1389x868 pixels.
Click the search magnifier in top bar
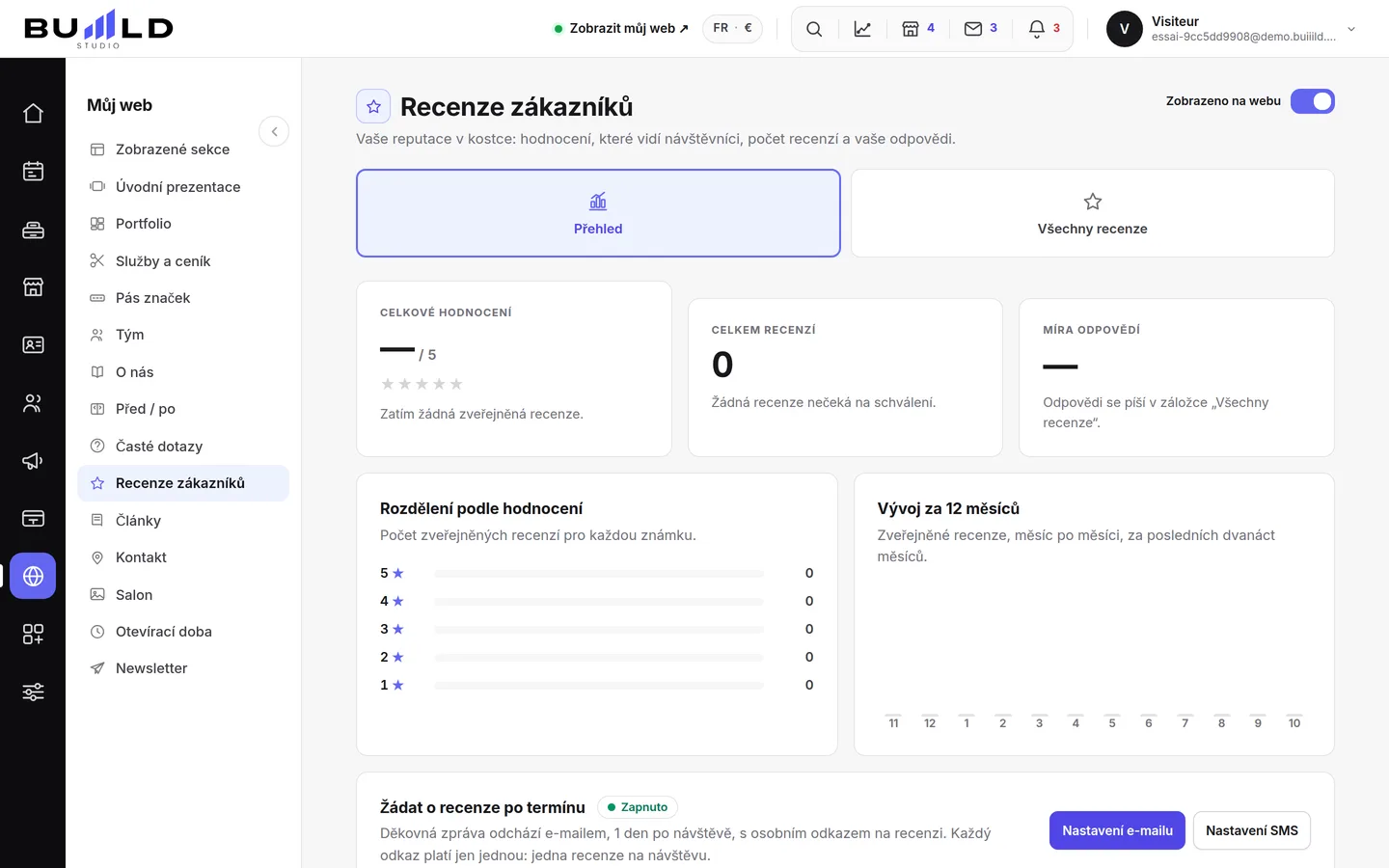(814, 29)
